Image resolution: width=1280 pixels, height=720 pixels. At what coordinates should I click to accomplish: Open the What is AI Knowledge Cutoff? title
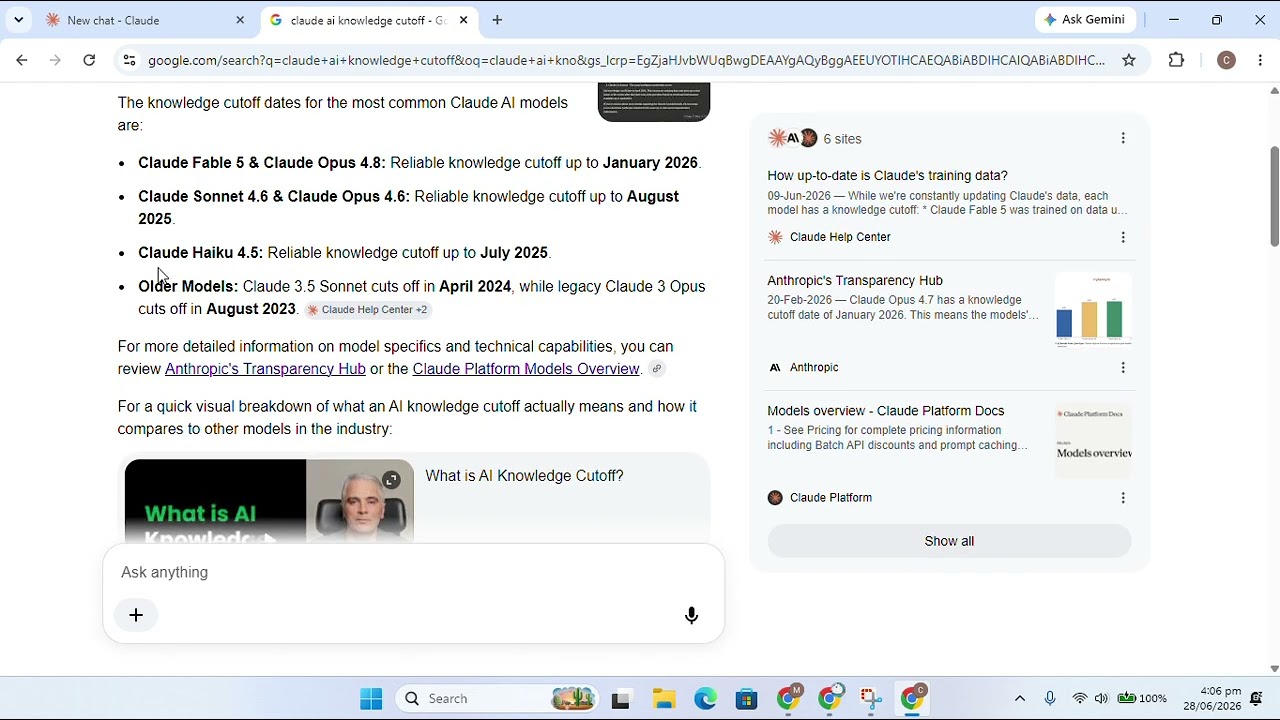(524, 476)
